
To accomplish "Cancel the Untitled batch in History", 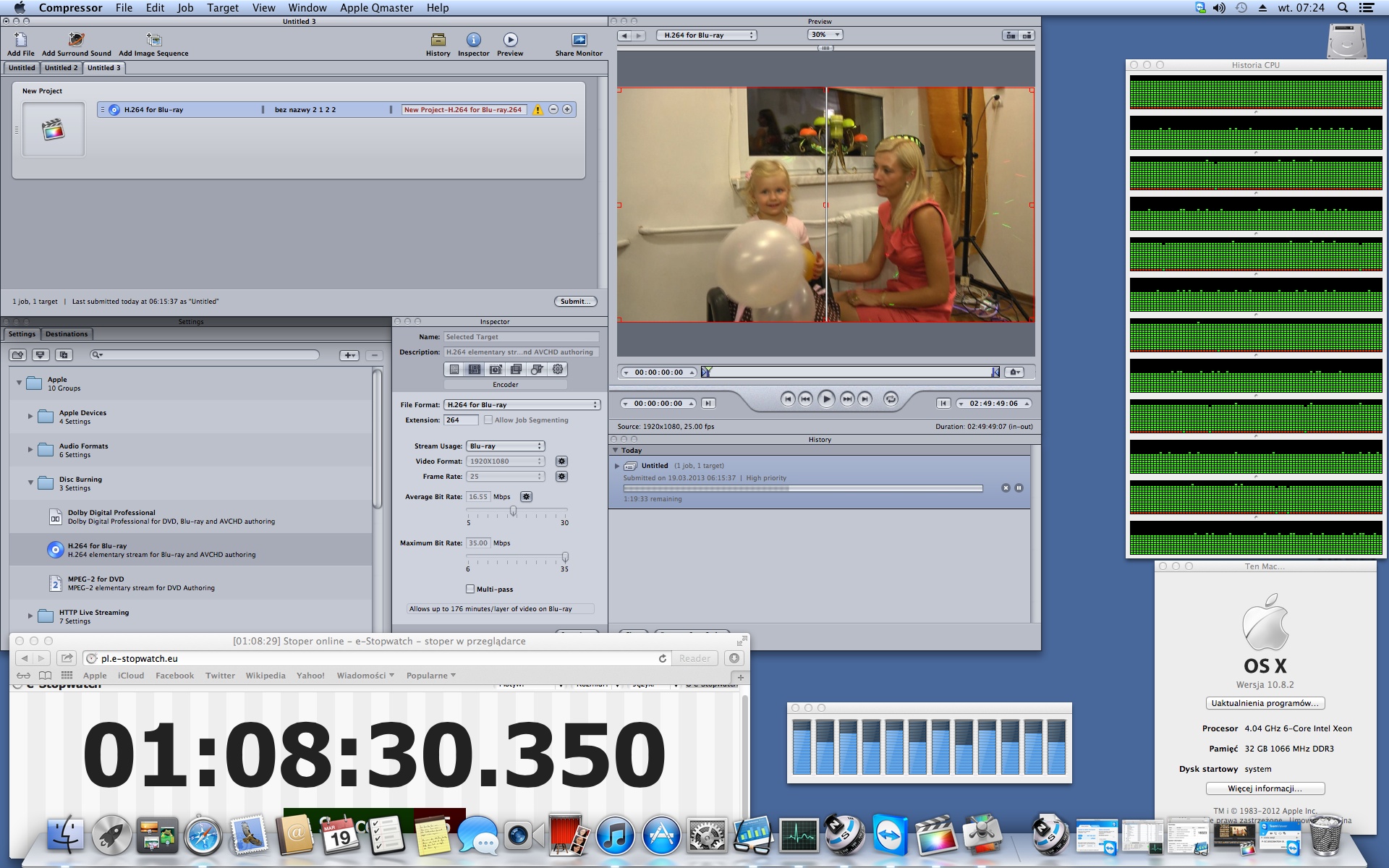I will tap(1006, 488).
